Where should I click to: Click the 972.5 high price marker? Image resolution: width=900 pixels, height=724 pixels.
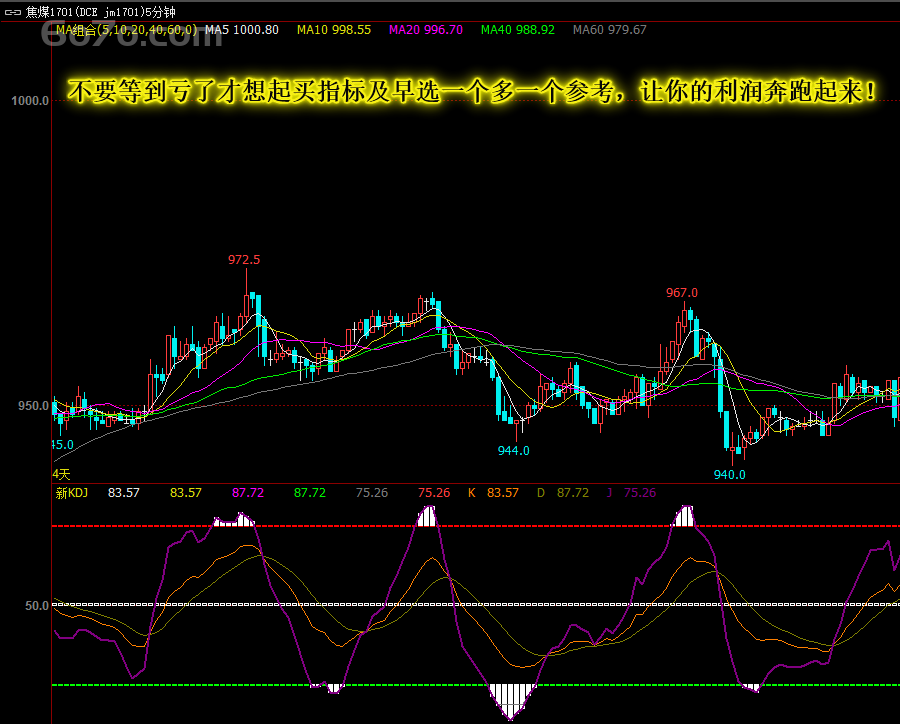(244, 260)
